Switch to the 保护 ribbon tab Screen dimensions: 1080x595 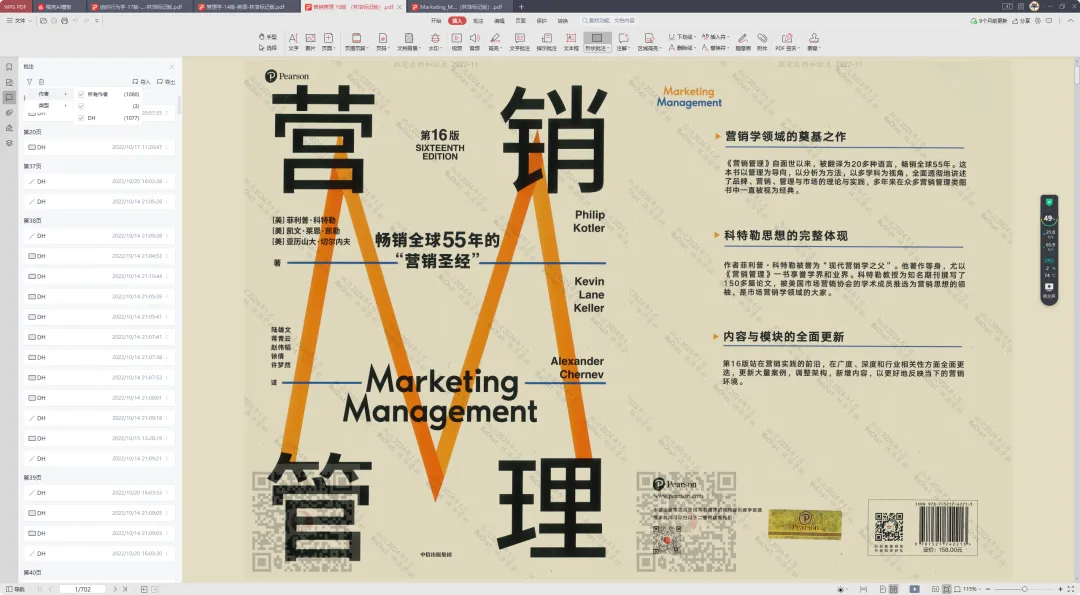click(x=541, y=21)
